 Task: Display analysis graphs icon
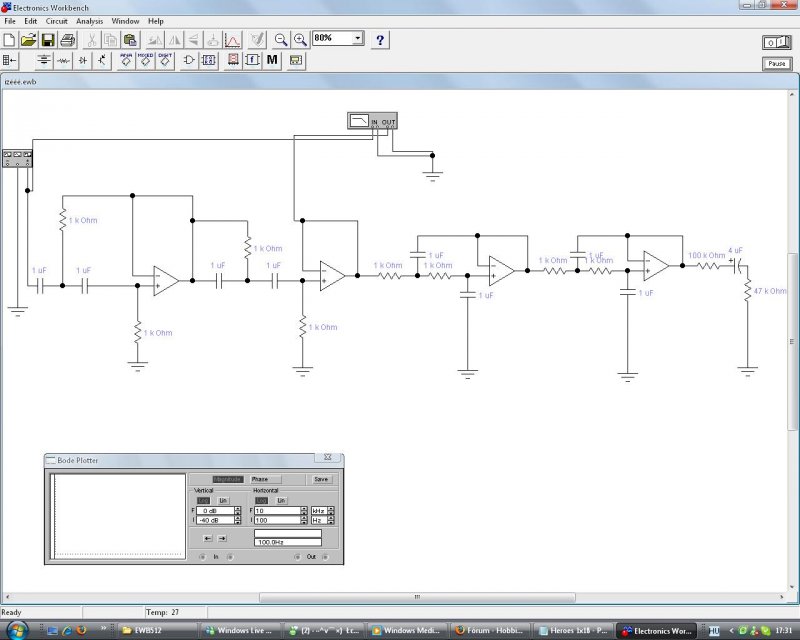click(x=232, y=39)
